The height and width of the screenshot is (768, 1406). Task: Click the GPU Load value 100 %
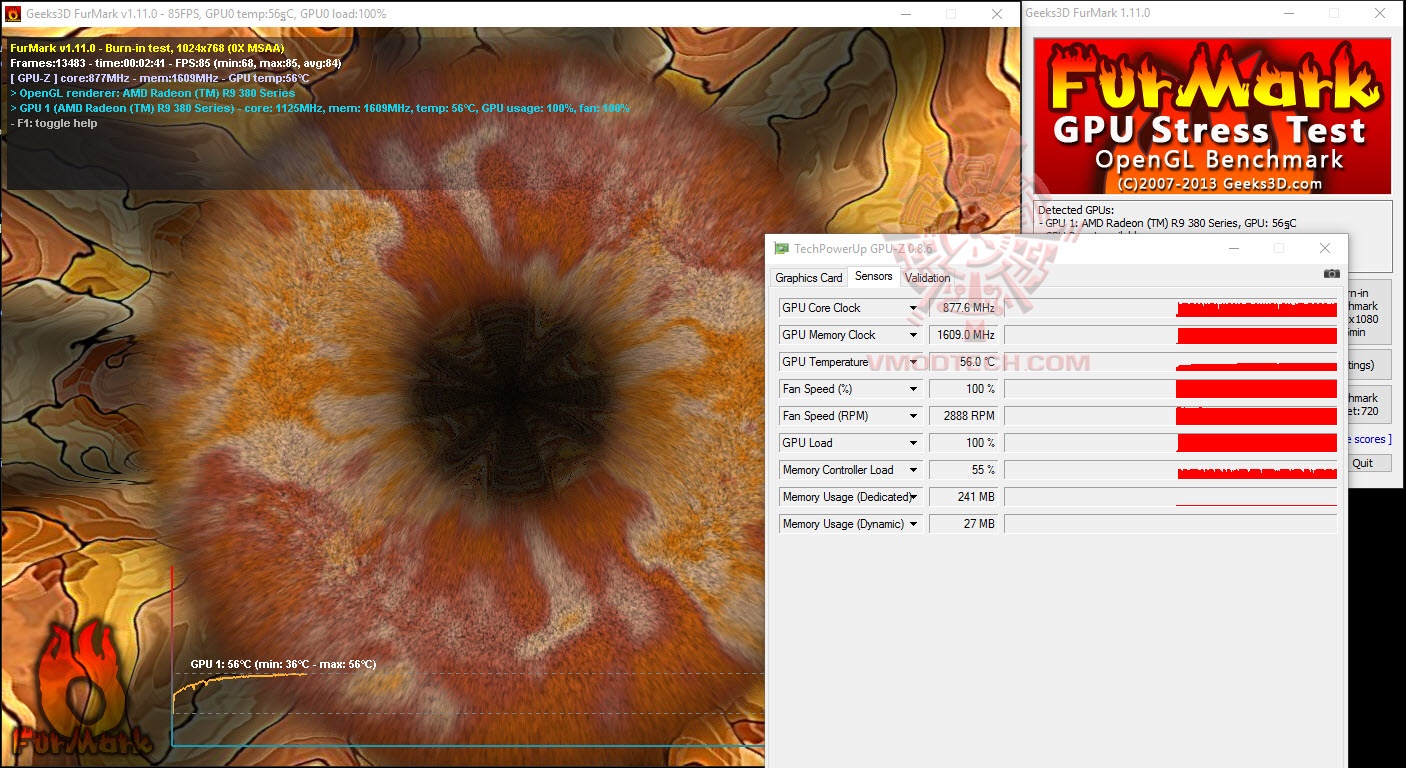964,443
